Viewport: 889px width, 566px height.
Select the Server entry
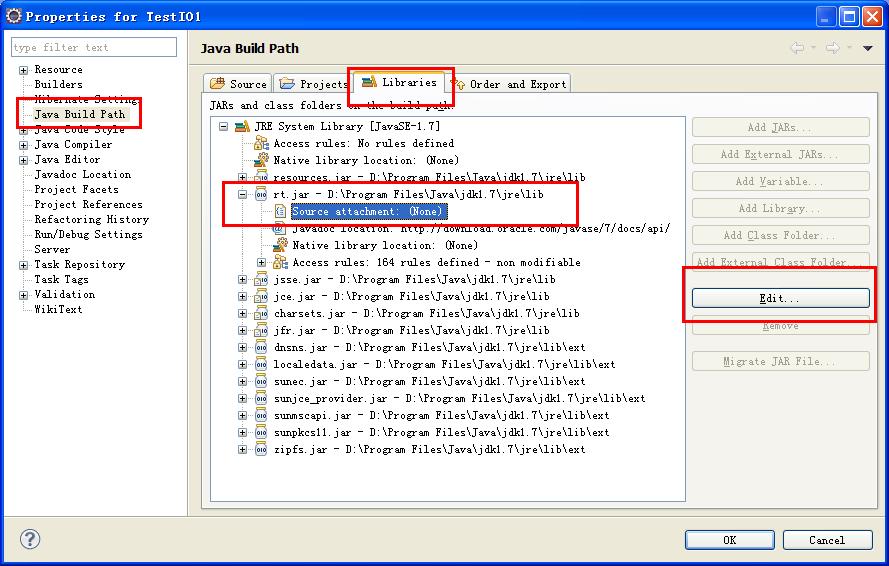tap(52, 249)
